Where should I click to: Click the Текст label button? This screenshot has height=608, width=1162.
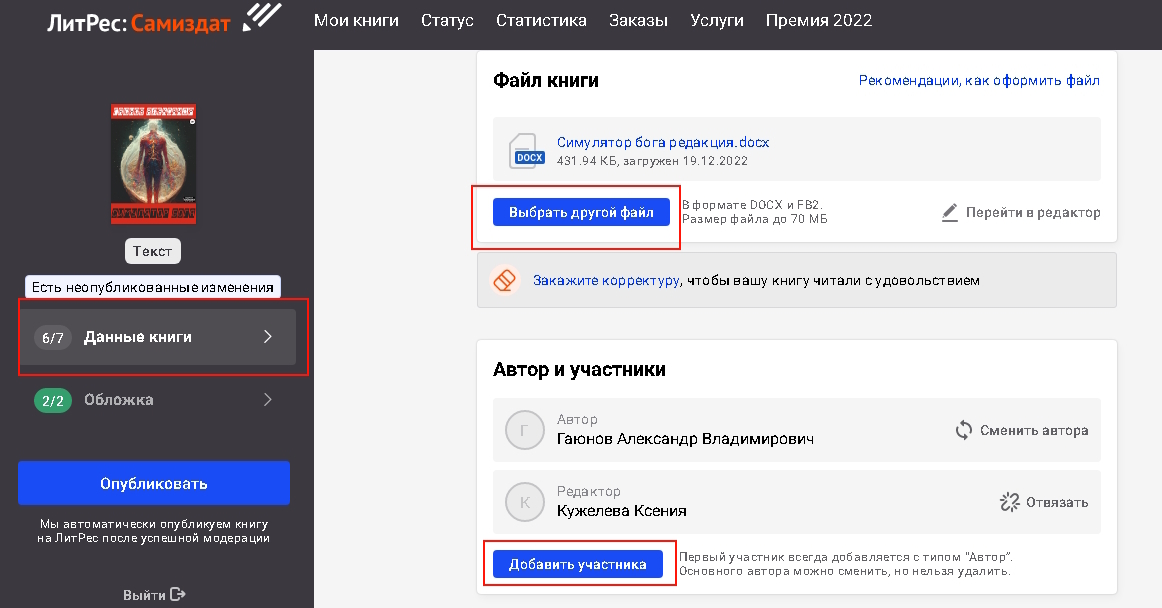click(153, 251)
